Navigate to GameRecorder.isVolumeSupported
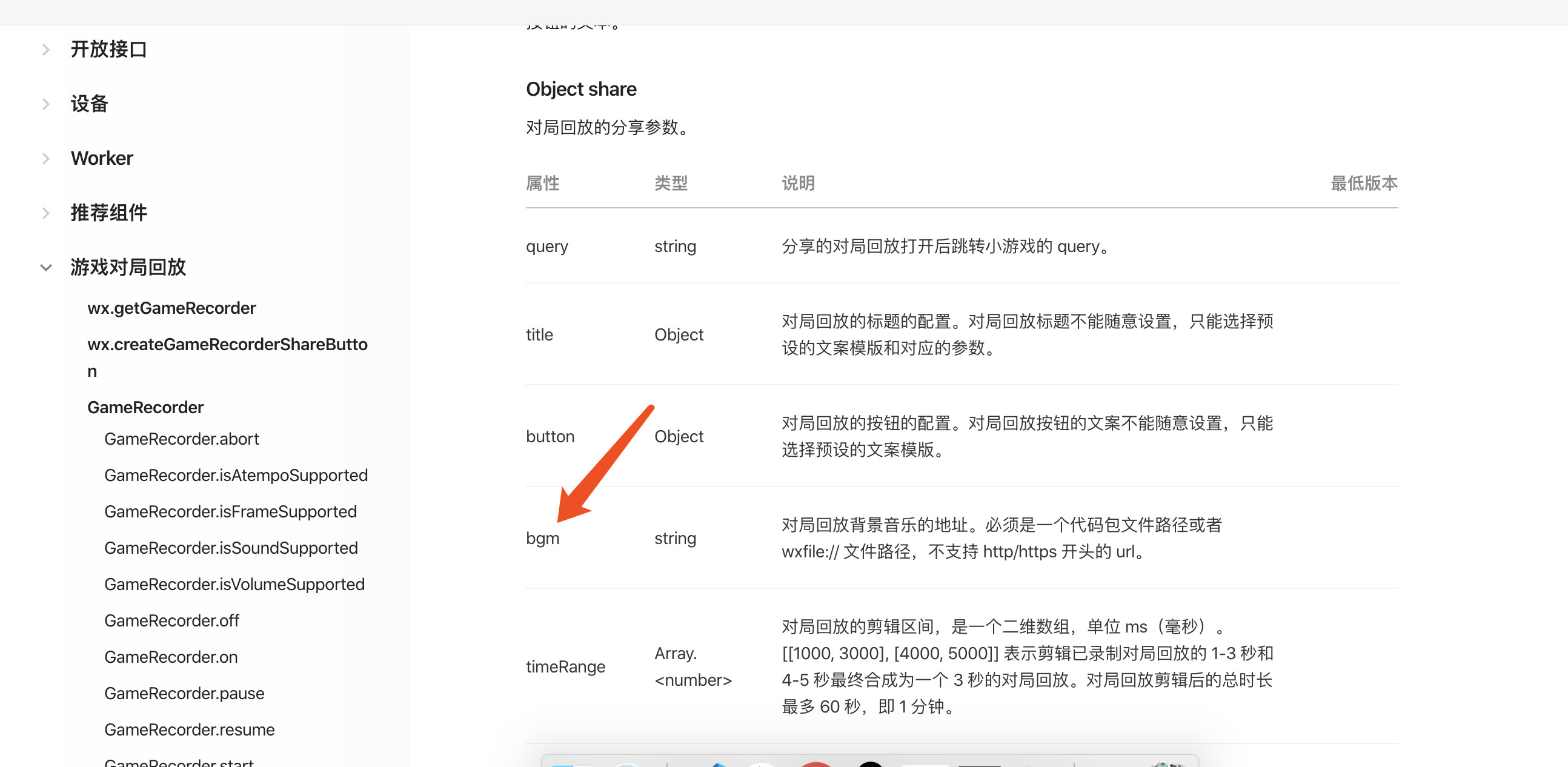1568x767 pixels. coord(234,585)
